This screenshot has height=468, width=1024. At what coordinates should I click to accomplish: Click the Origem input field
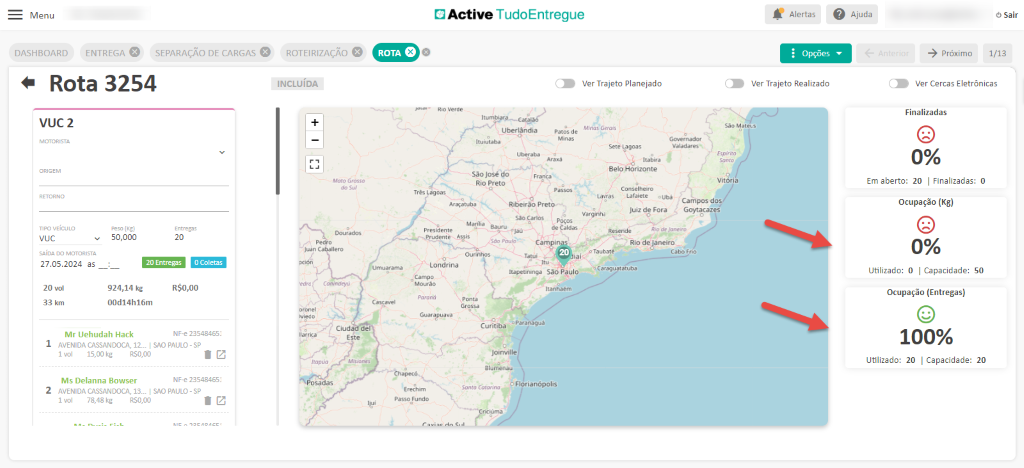coord(134,179)
